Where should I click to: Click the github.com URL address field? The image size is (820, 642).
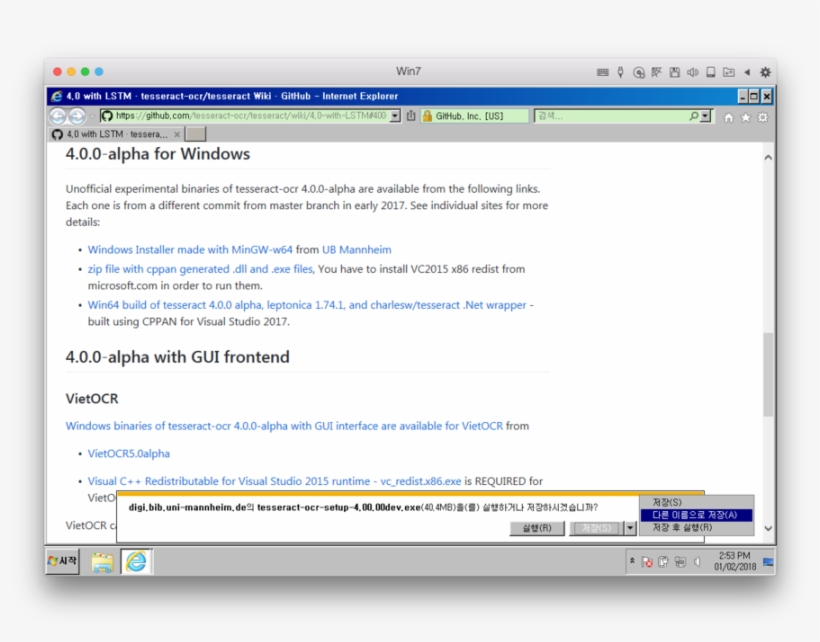251,116
